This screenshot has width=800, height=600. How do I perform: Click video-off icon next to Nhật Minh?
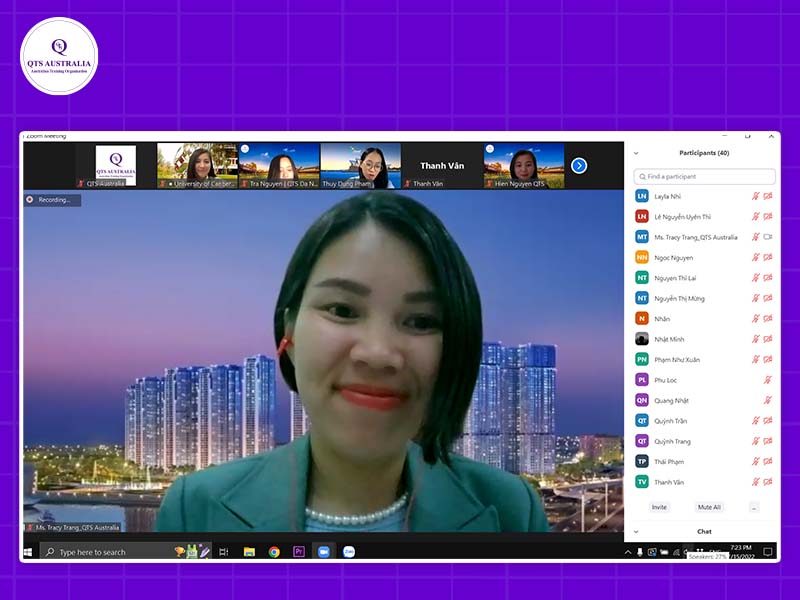(x=768, y=339)
